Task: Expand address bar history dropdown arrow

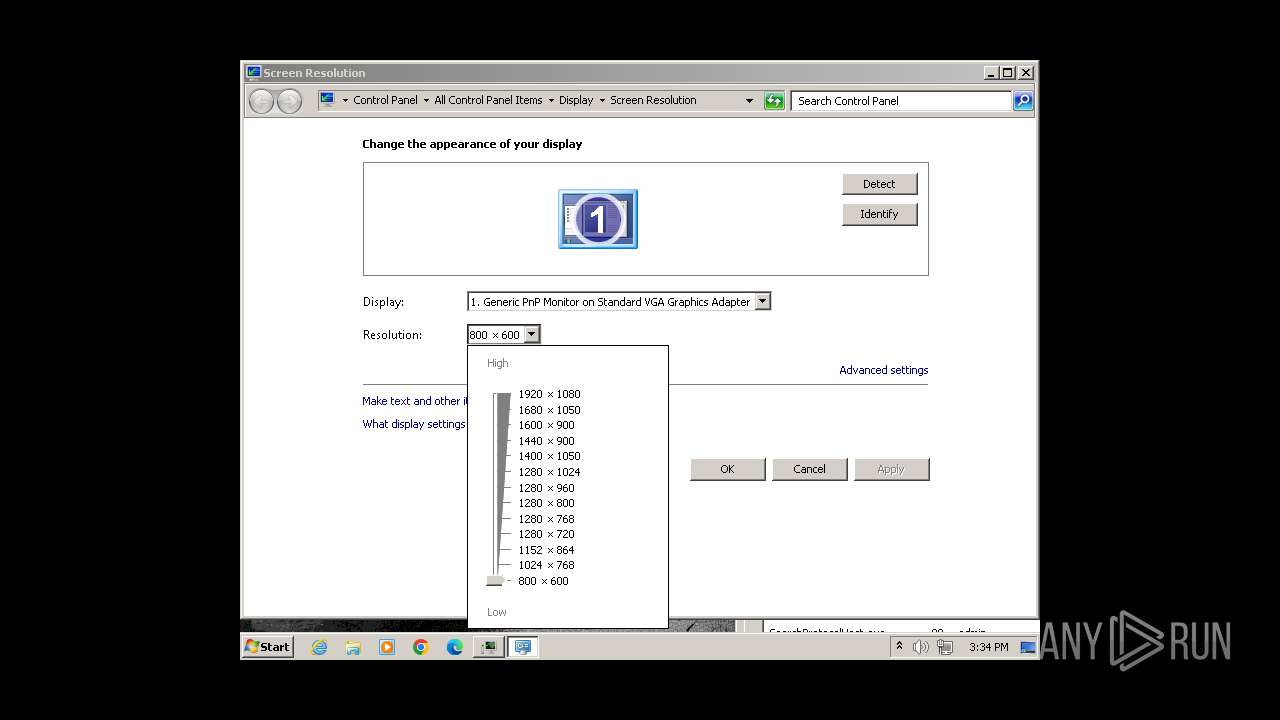Action: pyautogui.click(x=749, y=101)
